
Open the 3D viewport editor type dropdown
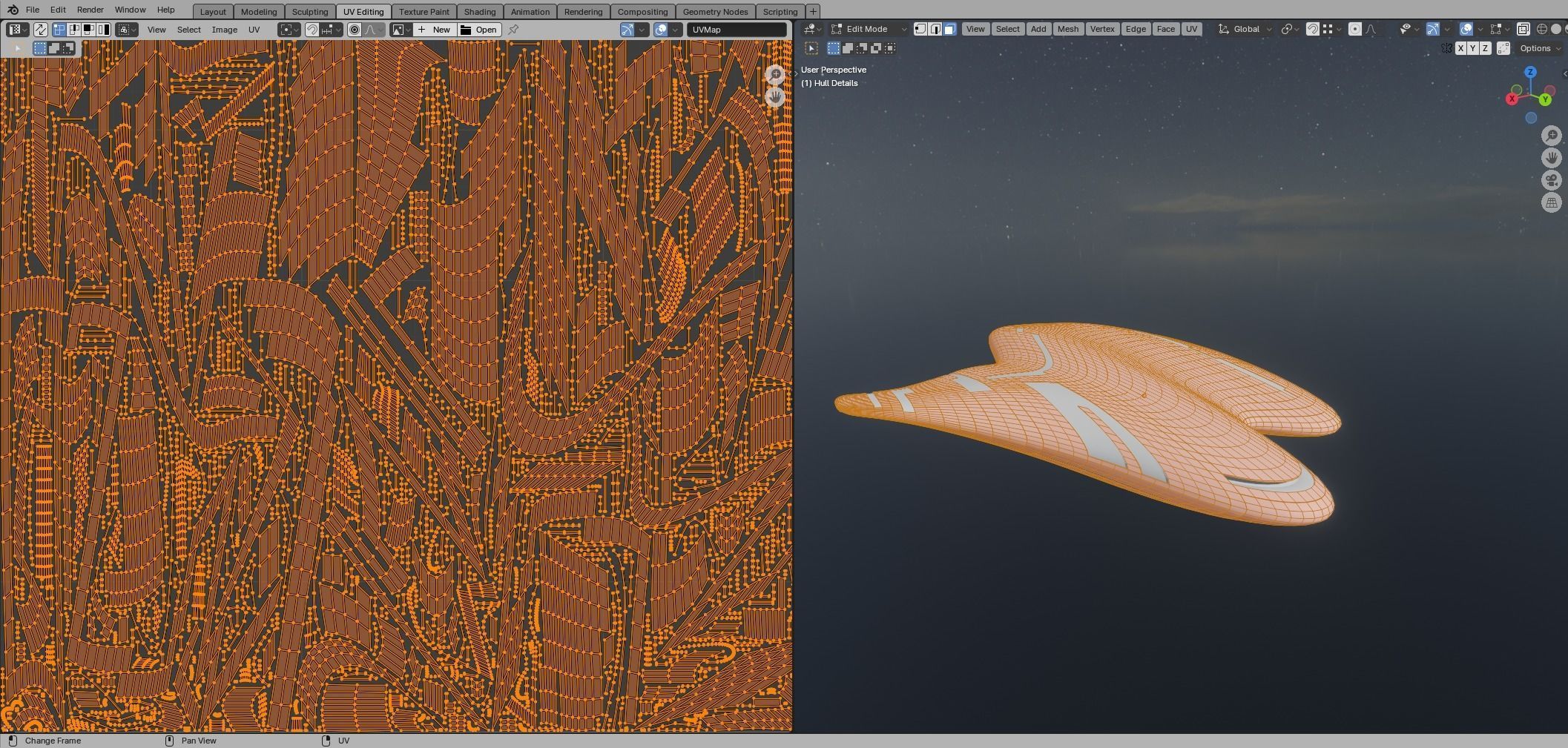pyautogui.click(x=812, y=29)
